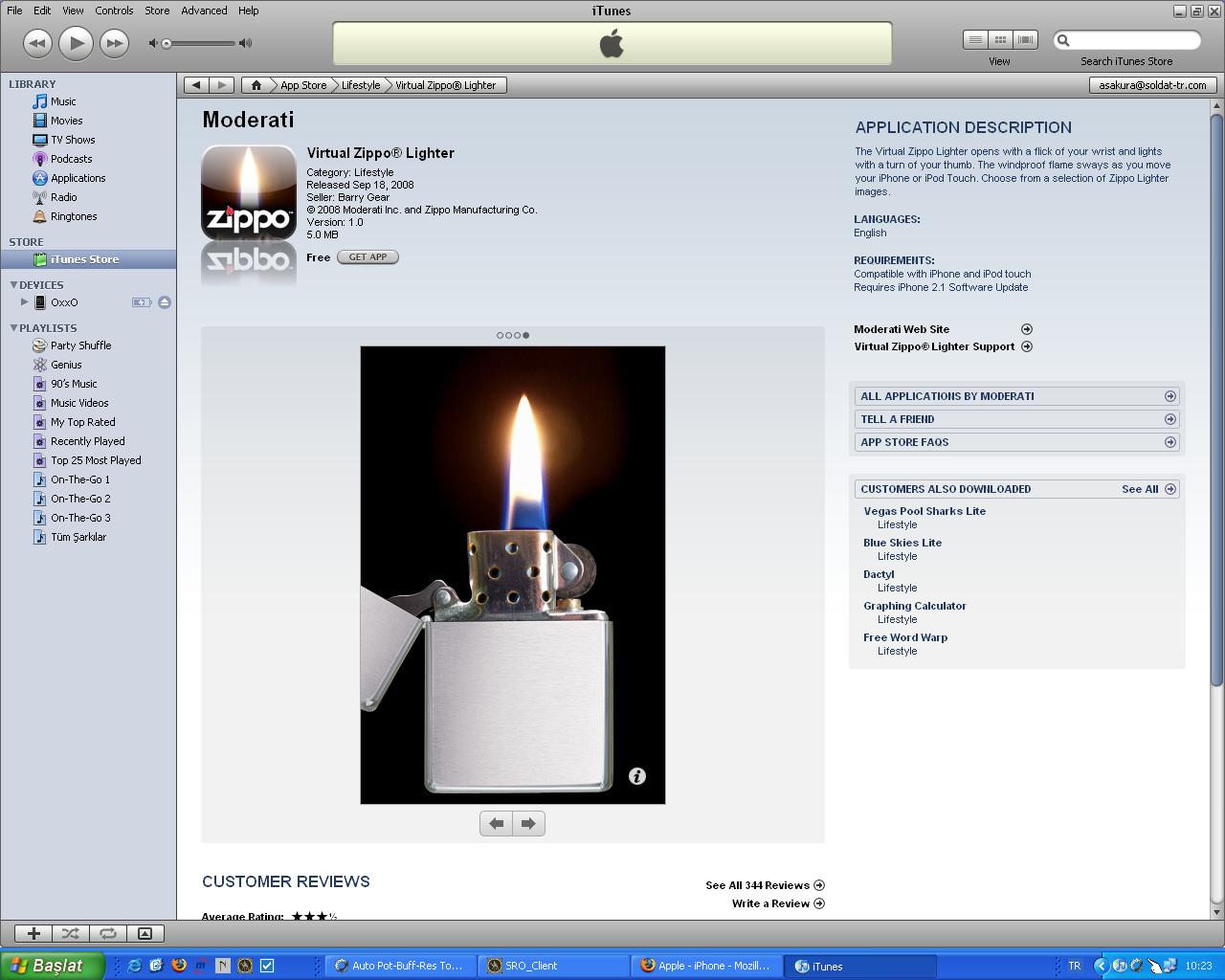Select iTunes Store in the sidebar
1225x980 pixels.
click(88, 259)
